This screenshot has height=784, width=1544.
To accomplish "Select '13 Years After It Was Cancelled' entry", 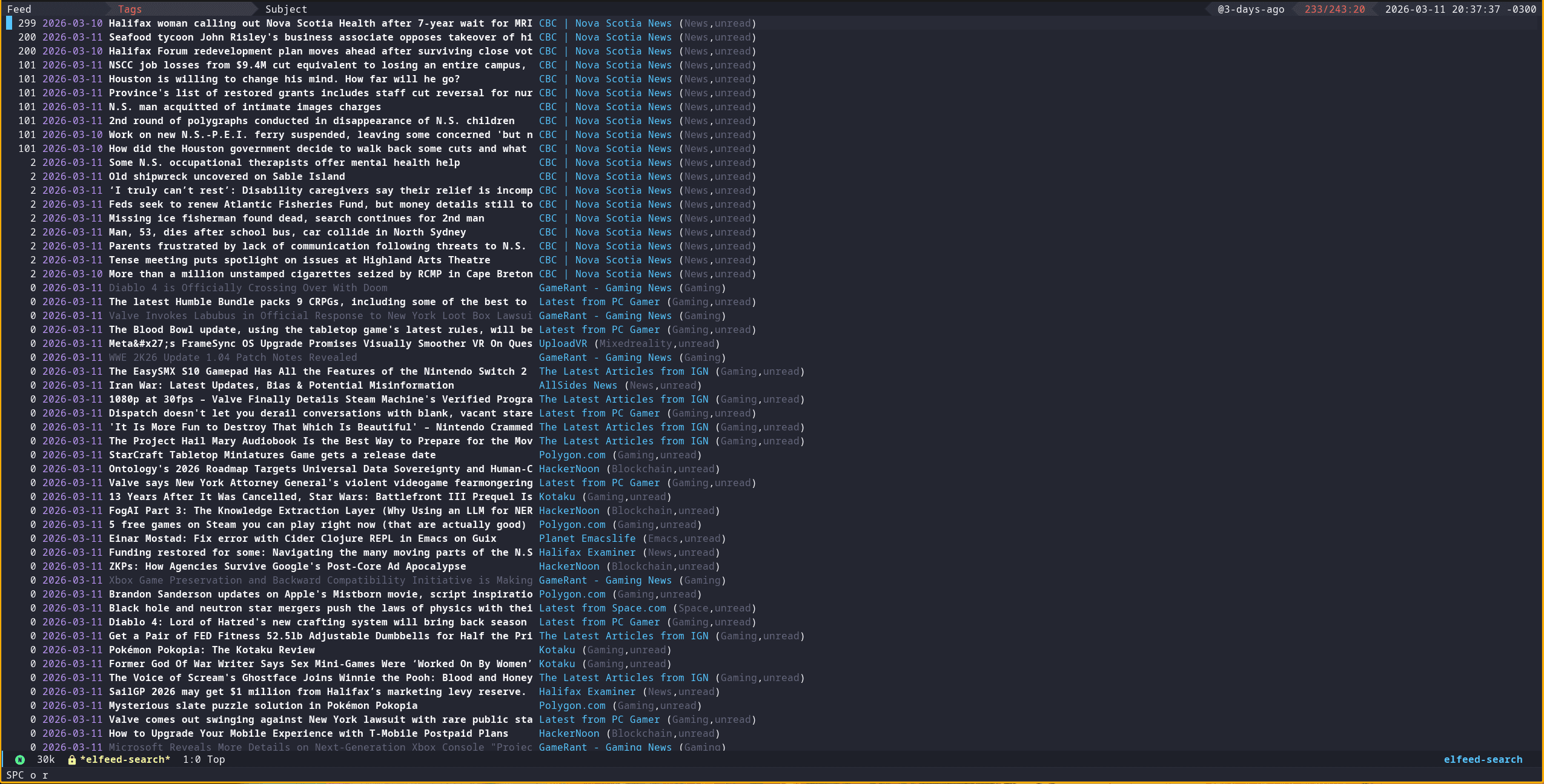I will tap(320, 496).
